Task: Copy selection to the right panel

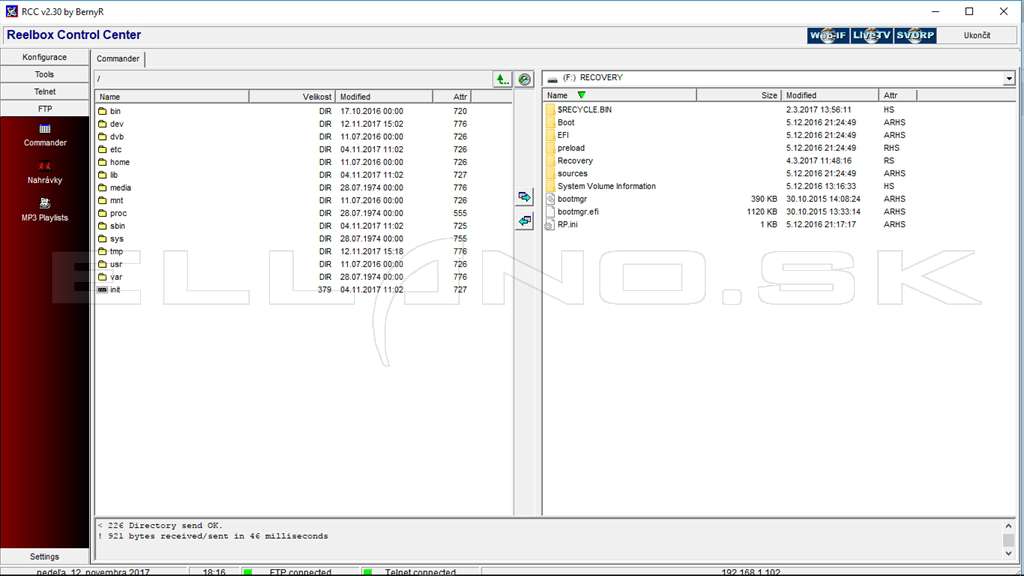Action: tap(524, 197)
